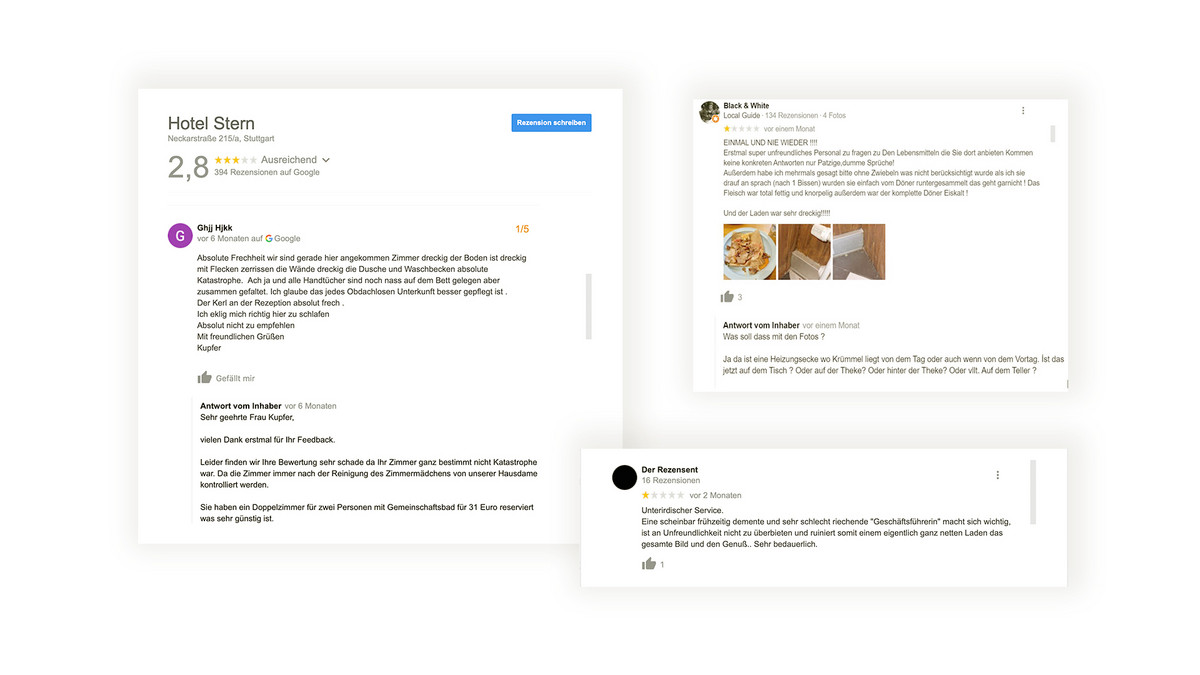Open the third floor-corner photo thumbnail
Screen dimensions: 1200x675
point(859,252)
